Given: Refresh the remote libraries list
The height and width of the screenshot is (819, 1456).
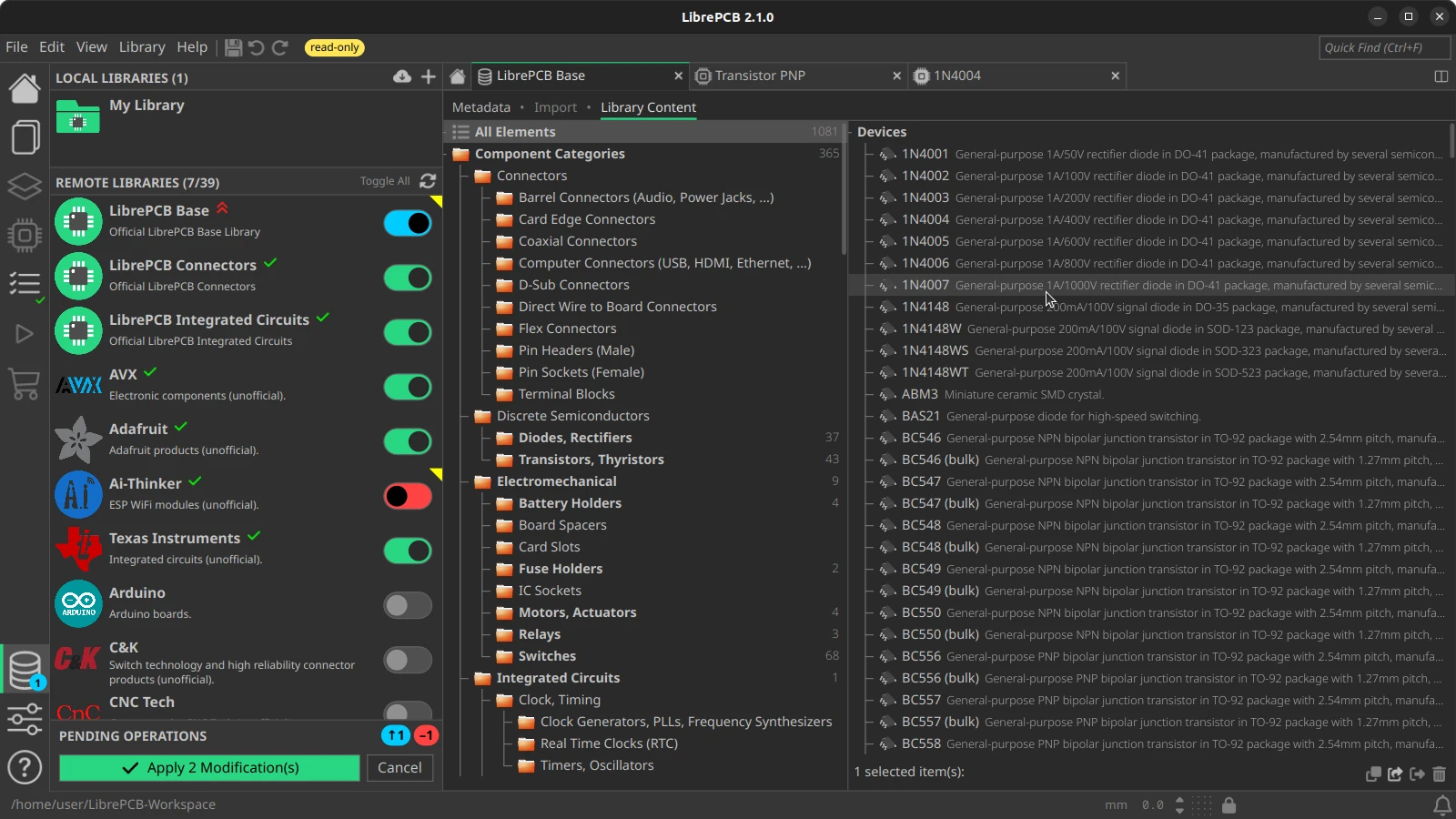Looking at the screenshot, I should pos(428,181).
